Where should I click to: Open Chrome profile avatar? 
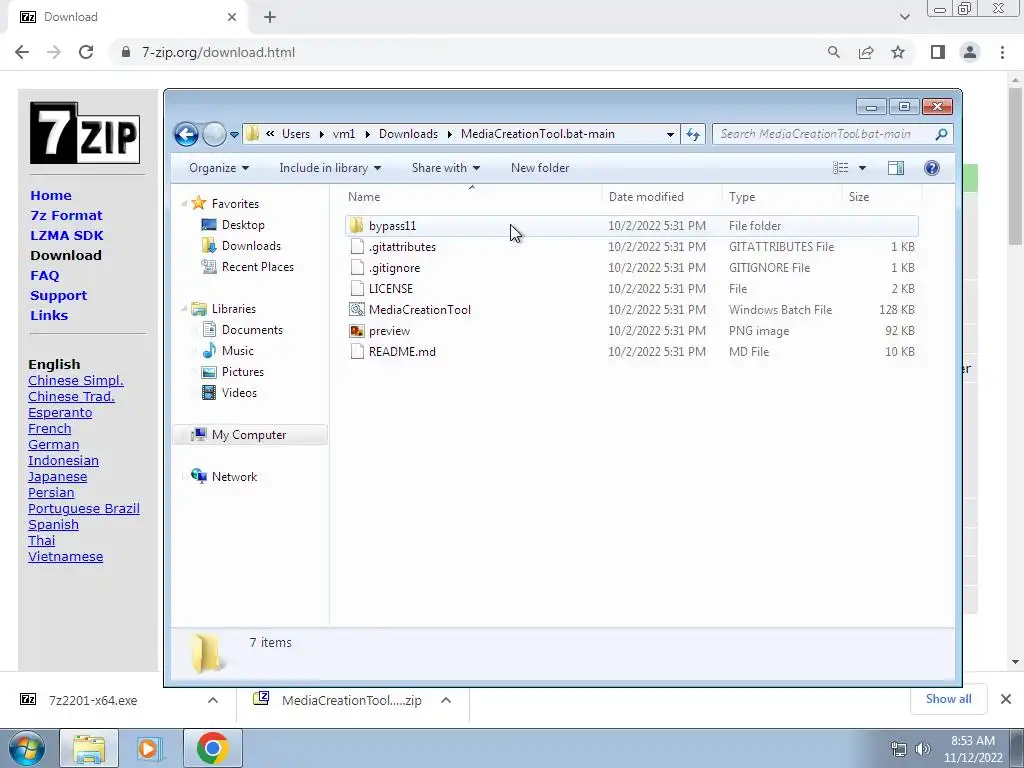970,52
